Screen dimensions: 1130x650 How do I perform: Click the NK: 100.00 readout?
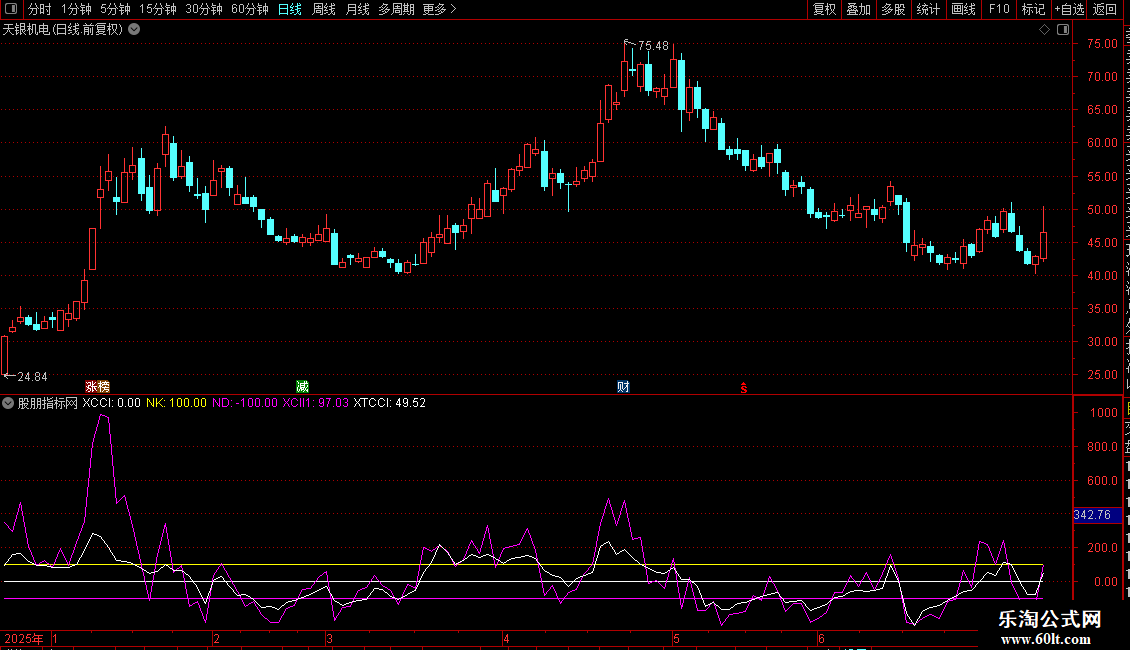(176, 404)
